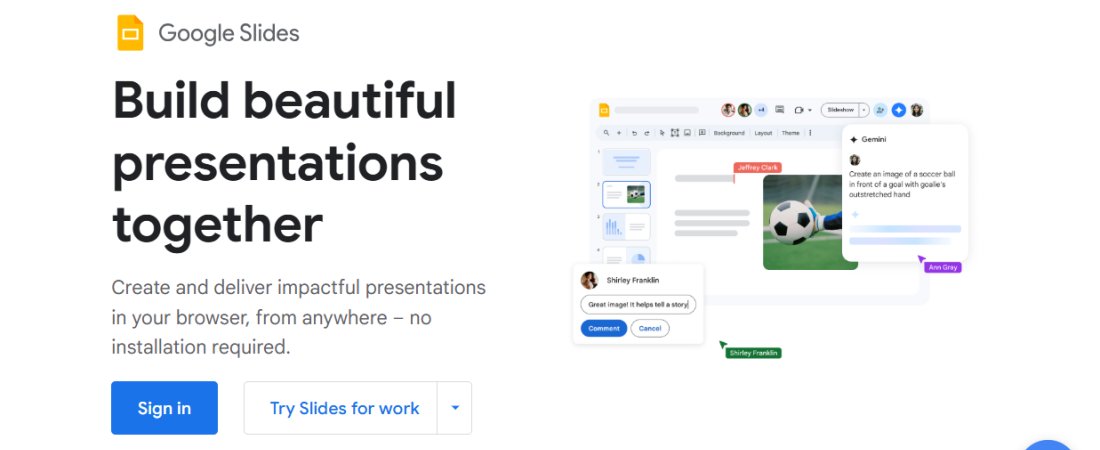
Task: Click Theme in the illustrated toolbar
Action: click(791, 133)
